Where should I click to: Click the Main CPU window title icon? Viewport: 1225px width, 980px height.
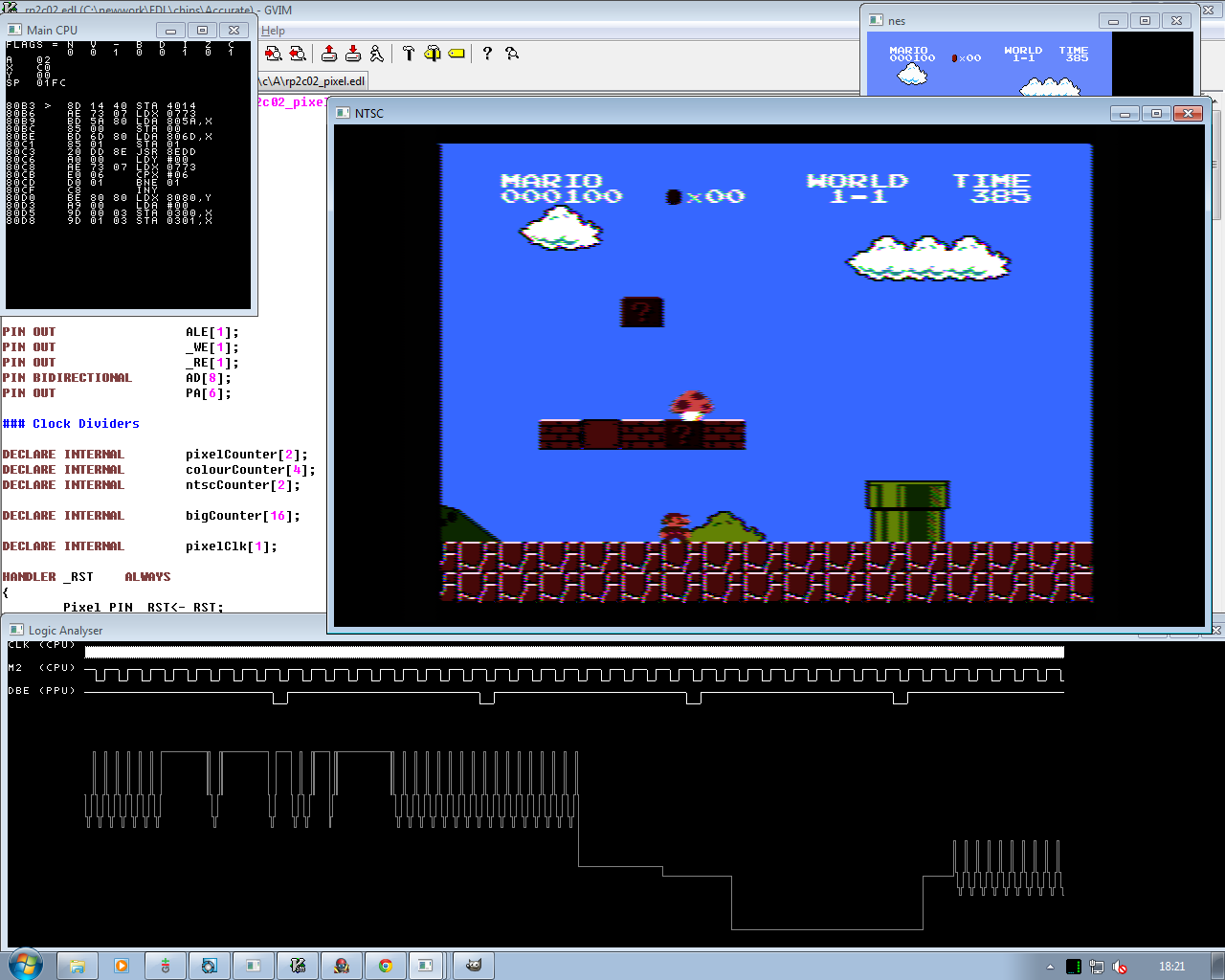click(x=14, y=30)
